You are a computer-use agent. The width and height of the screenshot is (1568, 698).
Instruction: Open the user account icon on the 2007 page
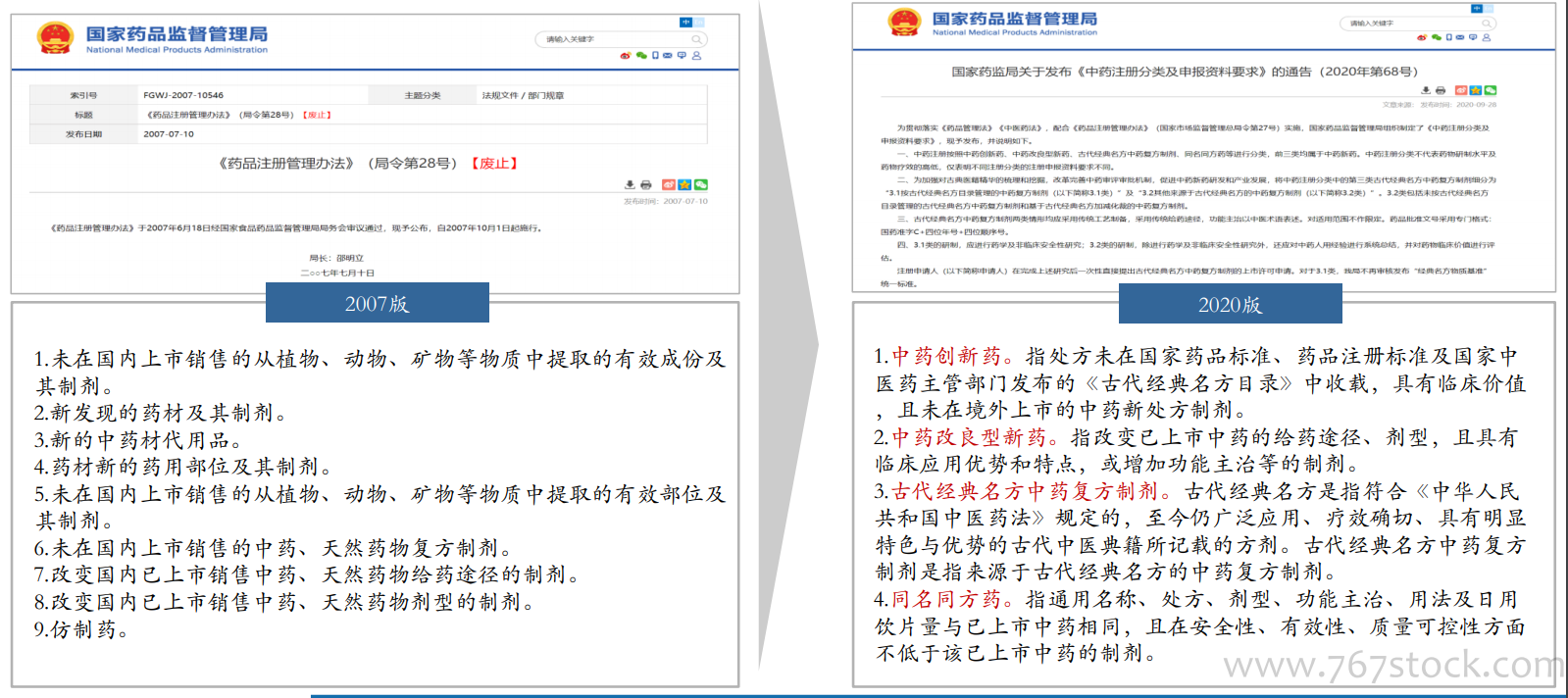pyautogui.click(x=696, y=56)
